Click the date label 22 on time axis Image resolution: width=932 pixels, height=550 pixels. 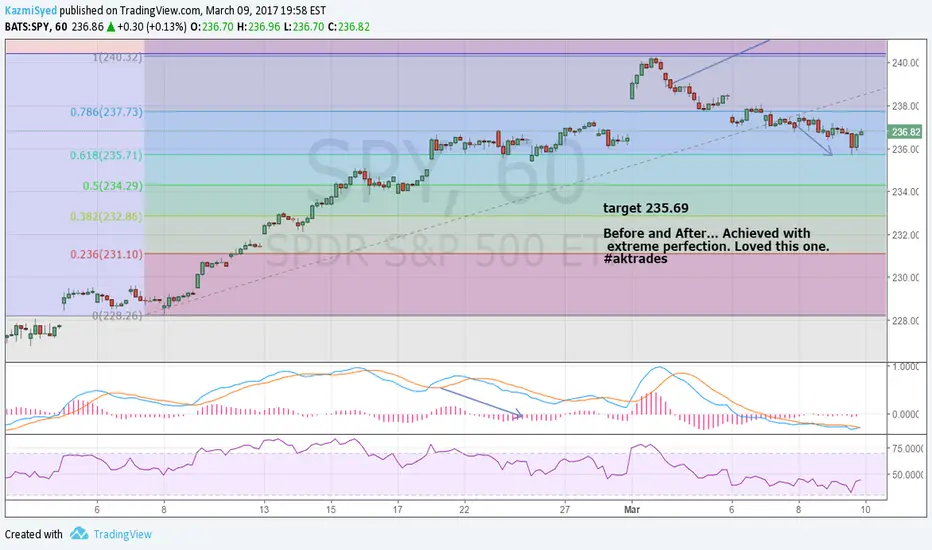[464, 509]
